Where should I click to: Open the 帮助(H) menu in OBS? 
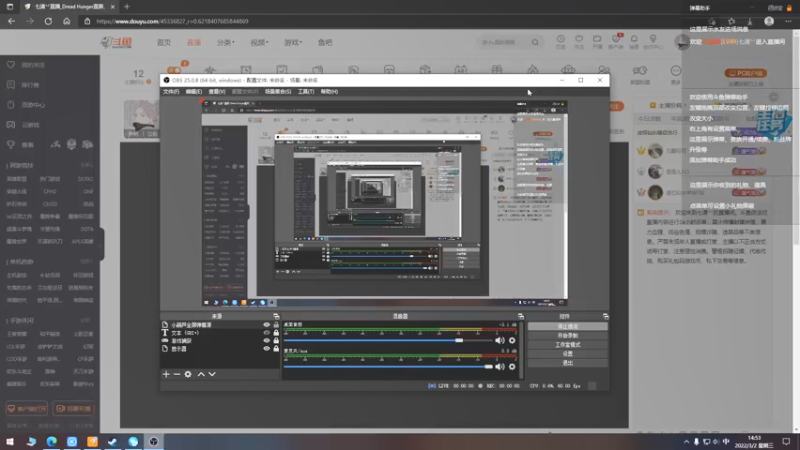coord(329,92)
